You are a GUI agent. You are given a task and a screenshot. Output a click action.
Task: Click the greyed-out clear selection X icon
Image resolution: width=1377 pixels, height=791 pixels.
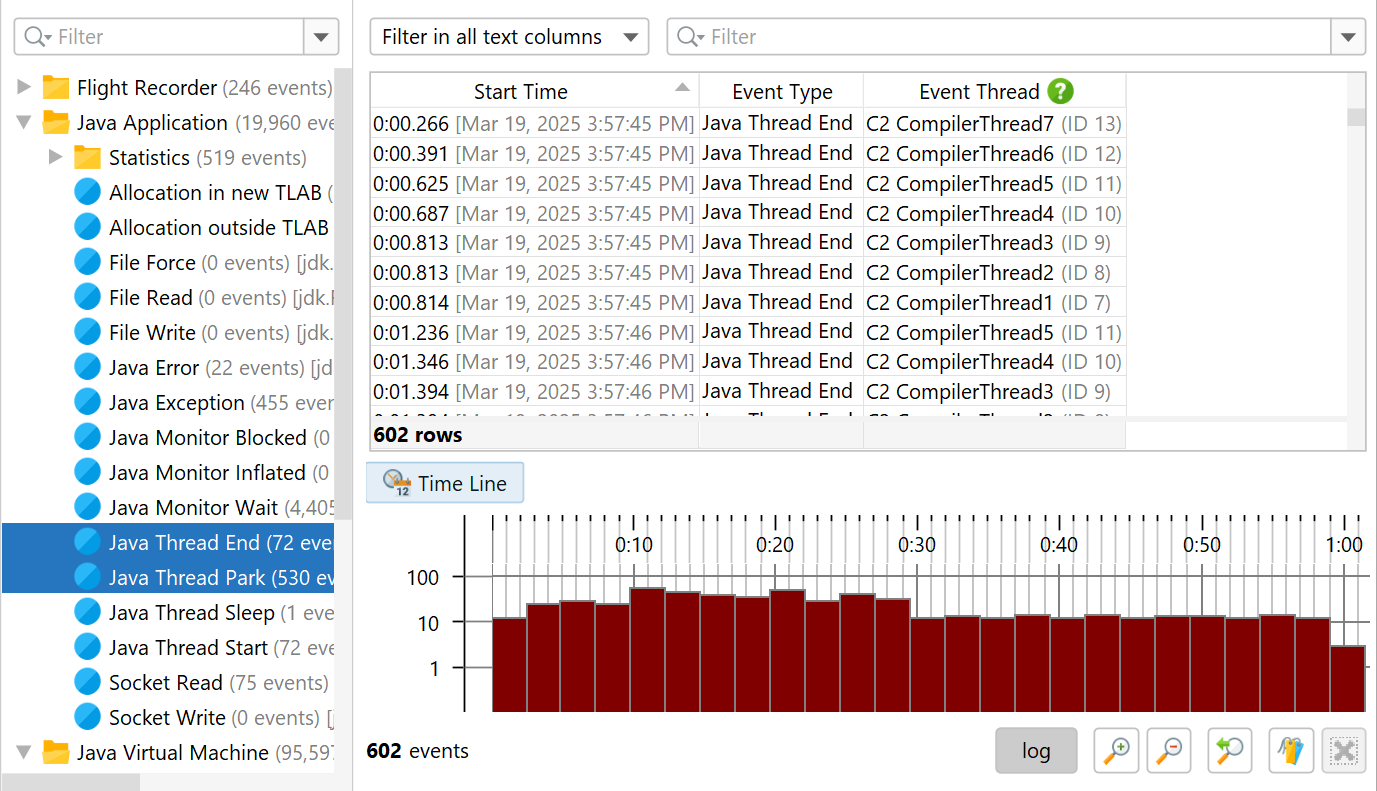pos(1344,750)
